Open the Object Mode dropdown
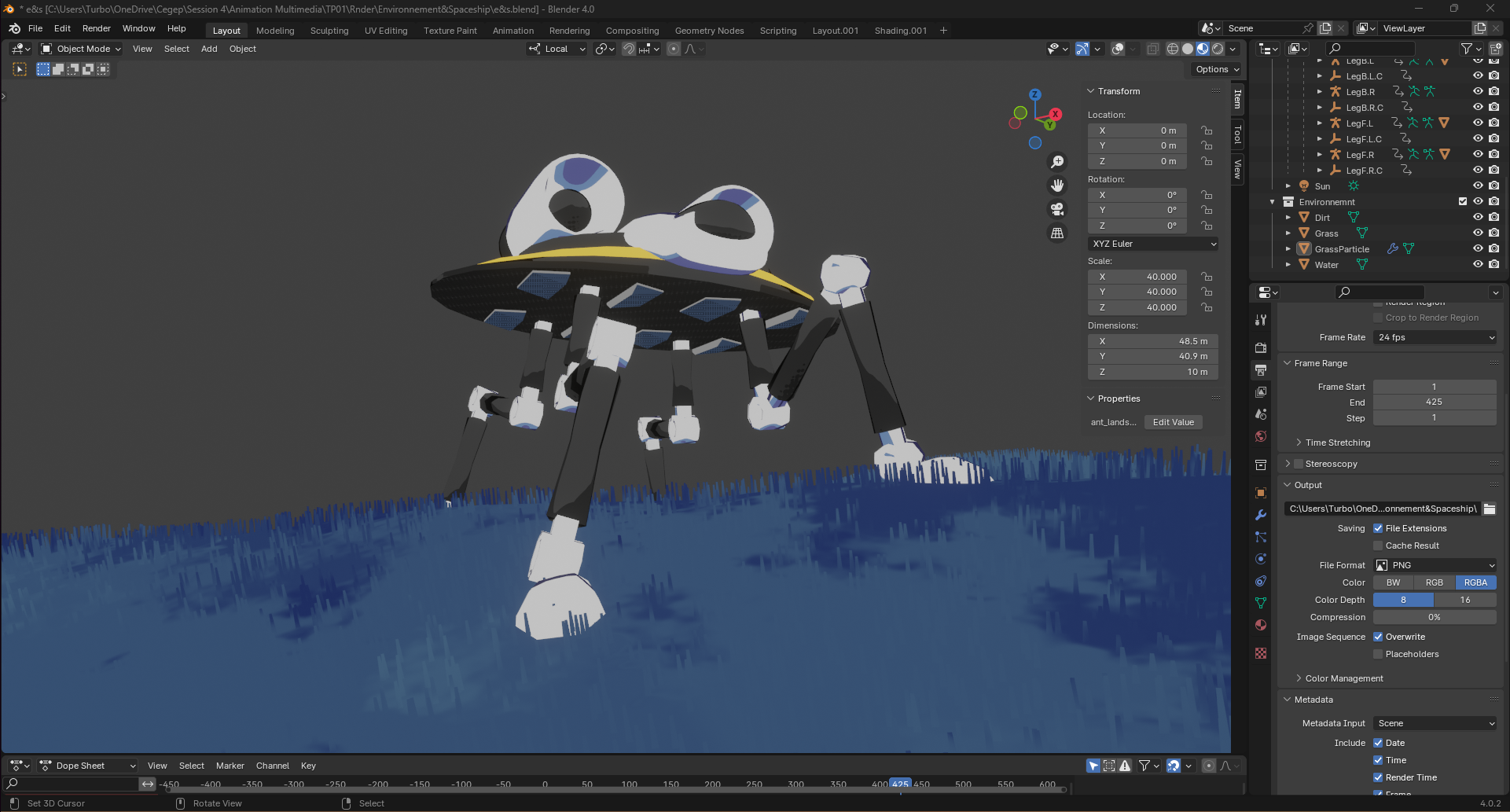 point(81,49)
